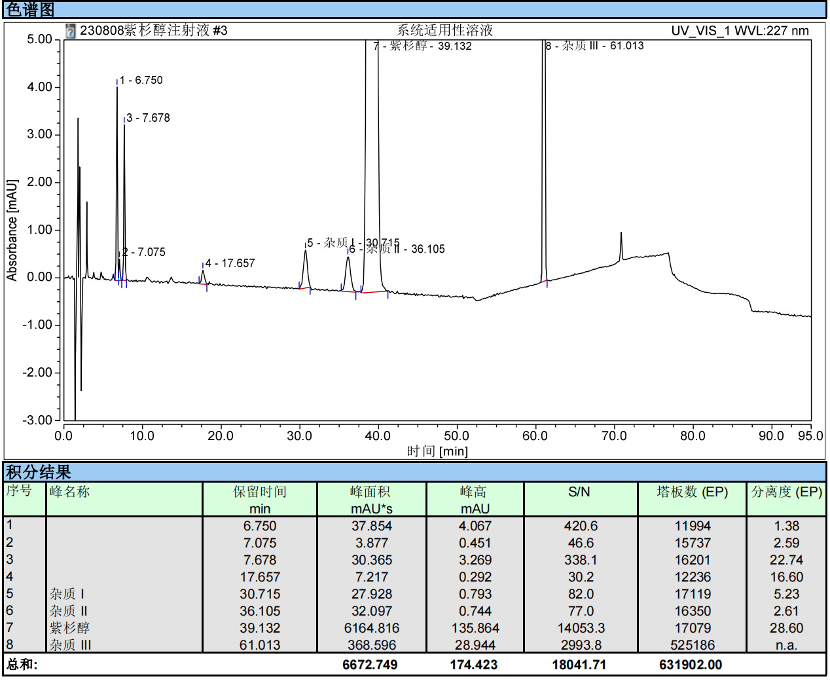
Task: Click the S/N column header
Action: point(580,492)
